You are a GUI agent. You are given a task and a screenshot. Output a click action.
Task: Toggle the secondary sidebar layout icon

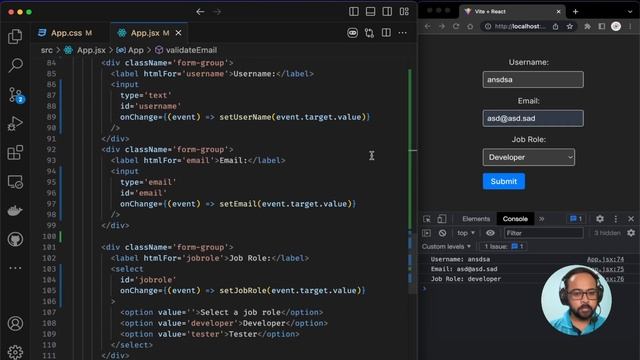point(387,11)
